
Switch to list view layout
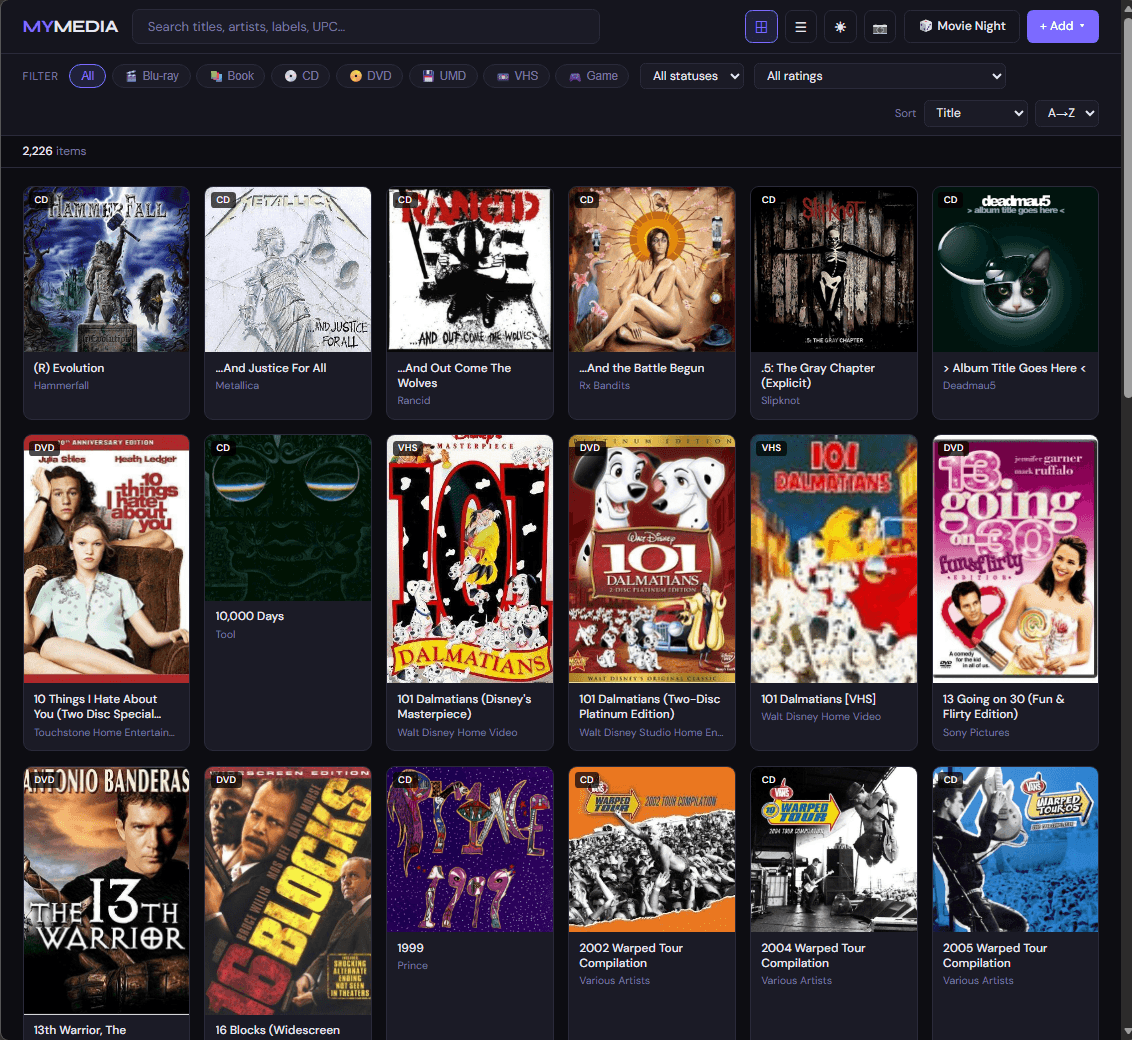tap(800, 26)
